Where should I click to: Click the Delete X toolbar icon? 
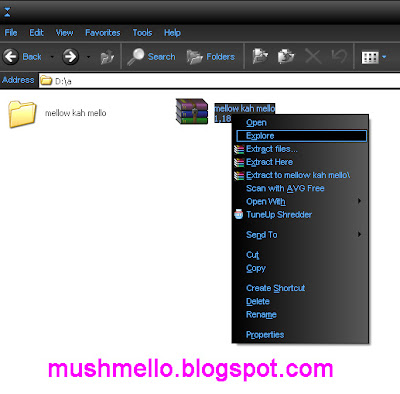[313, 56]
